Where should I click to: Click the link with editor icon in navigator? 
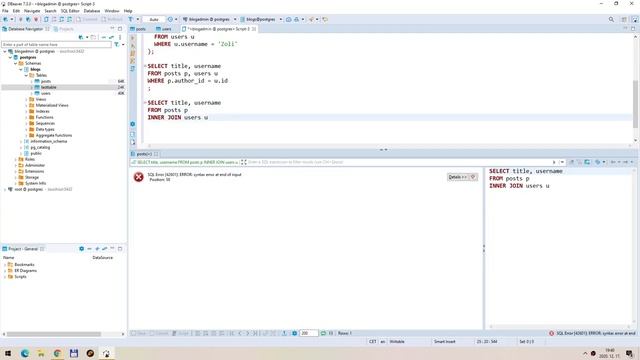click(111, 37)
